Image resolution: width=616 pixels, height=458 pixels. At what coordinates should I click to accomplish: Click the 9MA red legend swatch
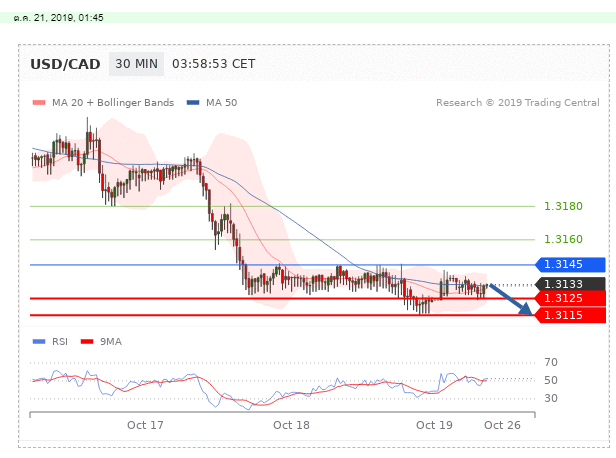(x=87, y=342)
